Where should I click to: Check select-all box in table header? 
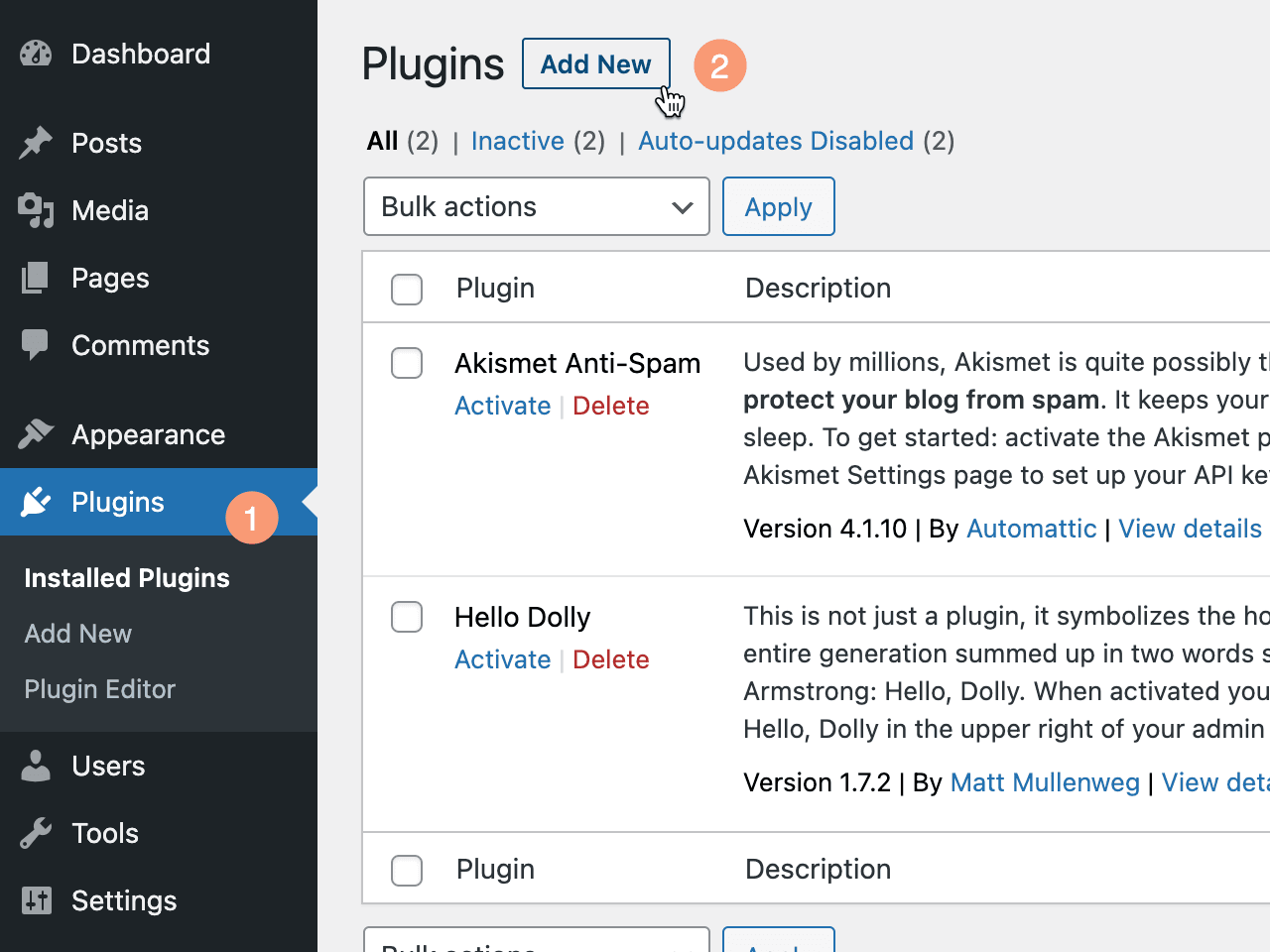coord(407,289)
